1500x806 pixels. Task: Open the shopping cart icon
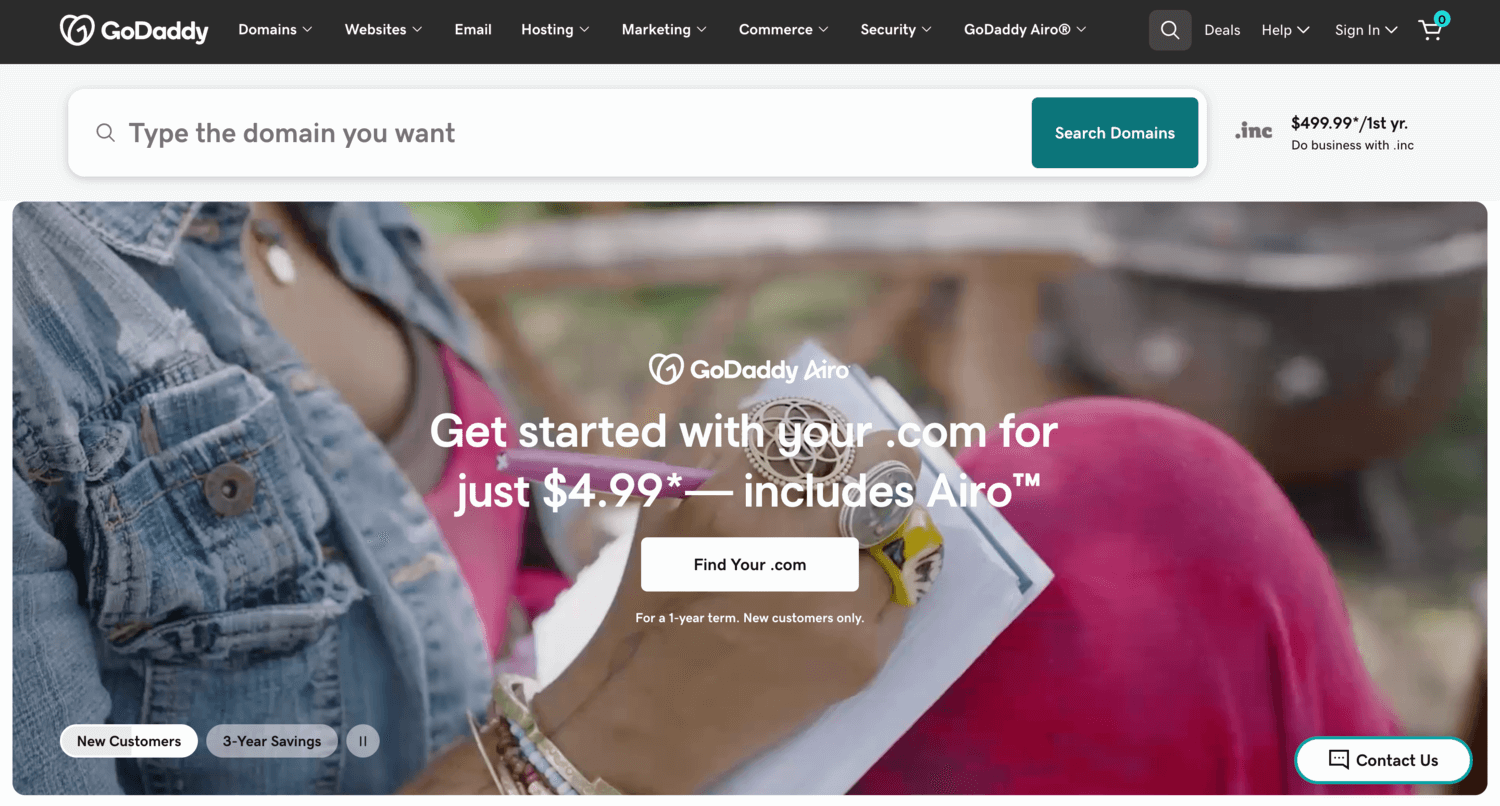1433,28
